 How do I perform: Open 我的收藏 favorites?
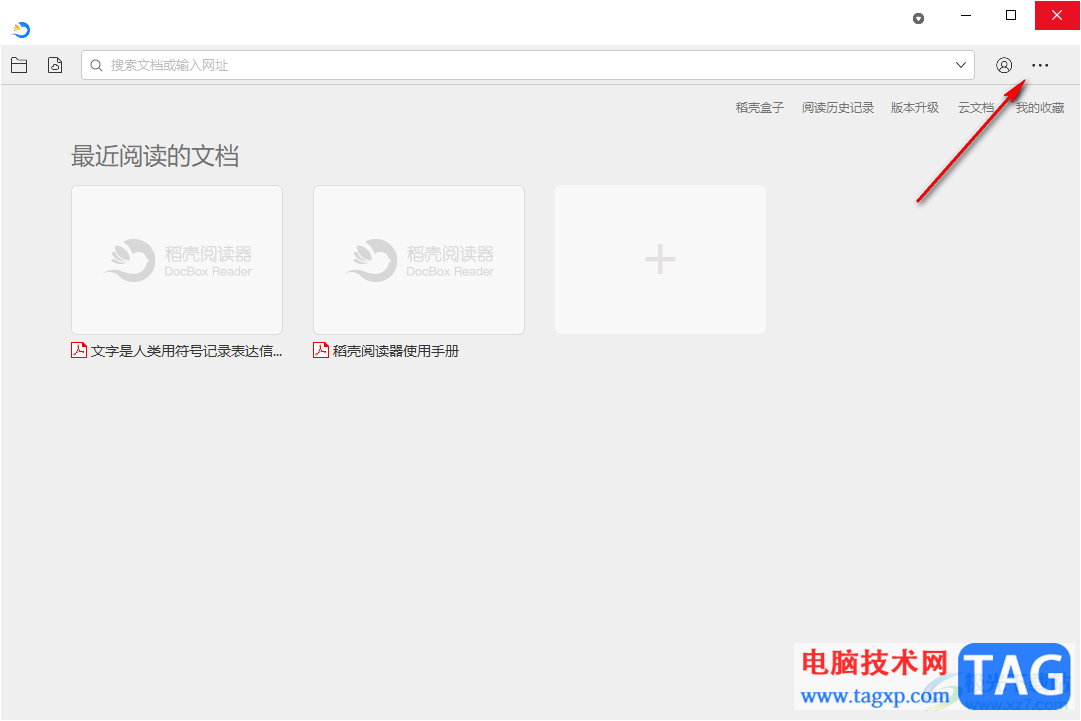1040,108
